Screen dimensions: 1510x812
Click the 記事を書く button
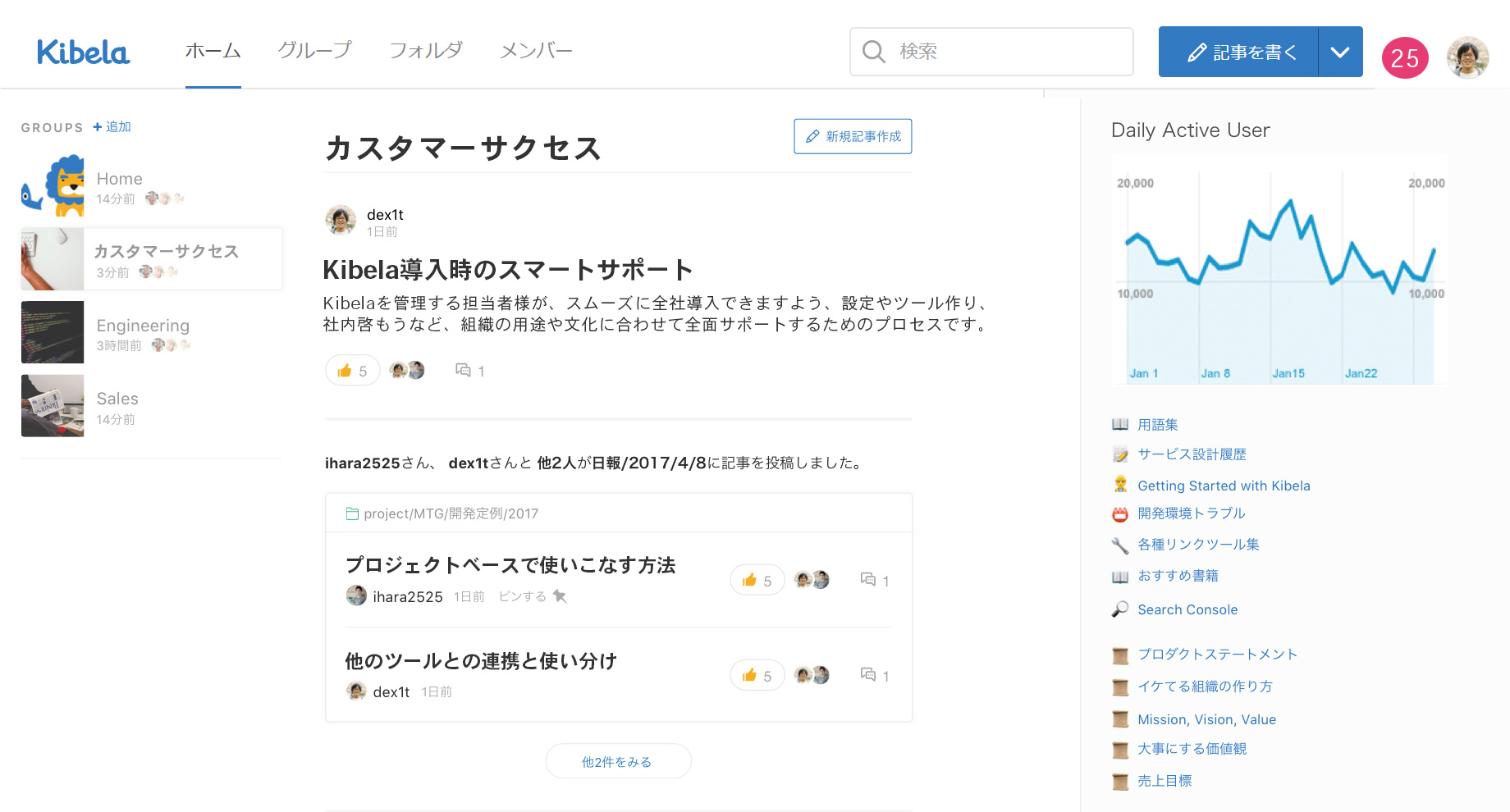coord(1238,52)
